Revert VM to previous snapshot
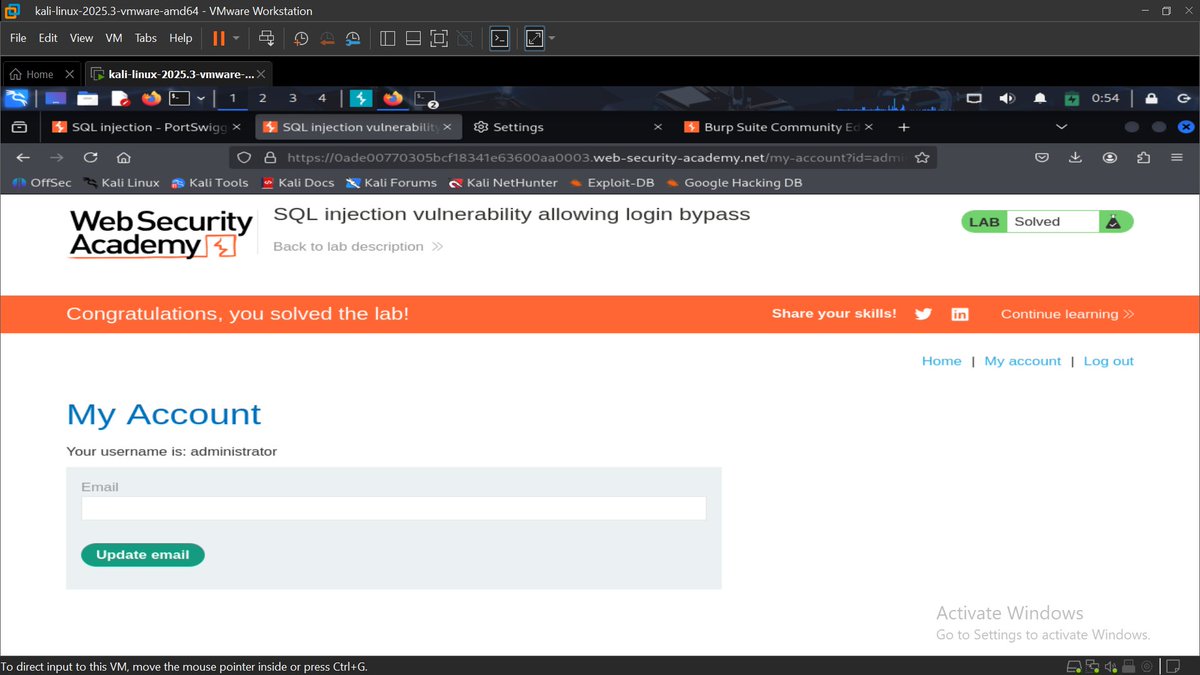 327,39
